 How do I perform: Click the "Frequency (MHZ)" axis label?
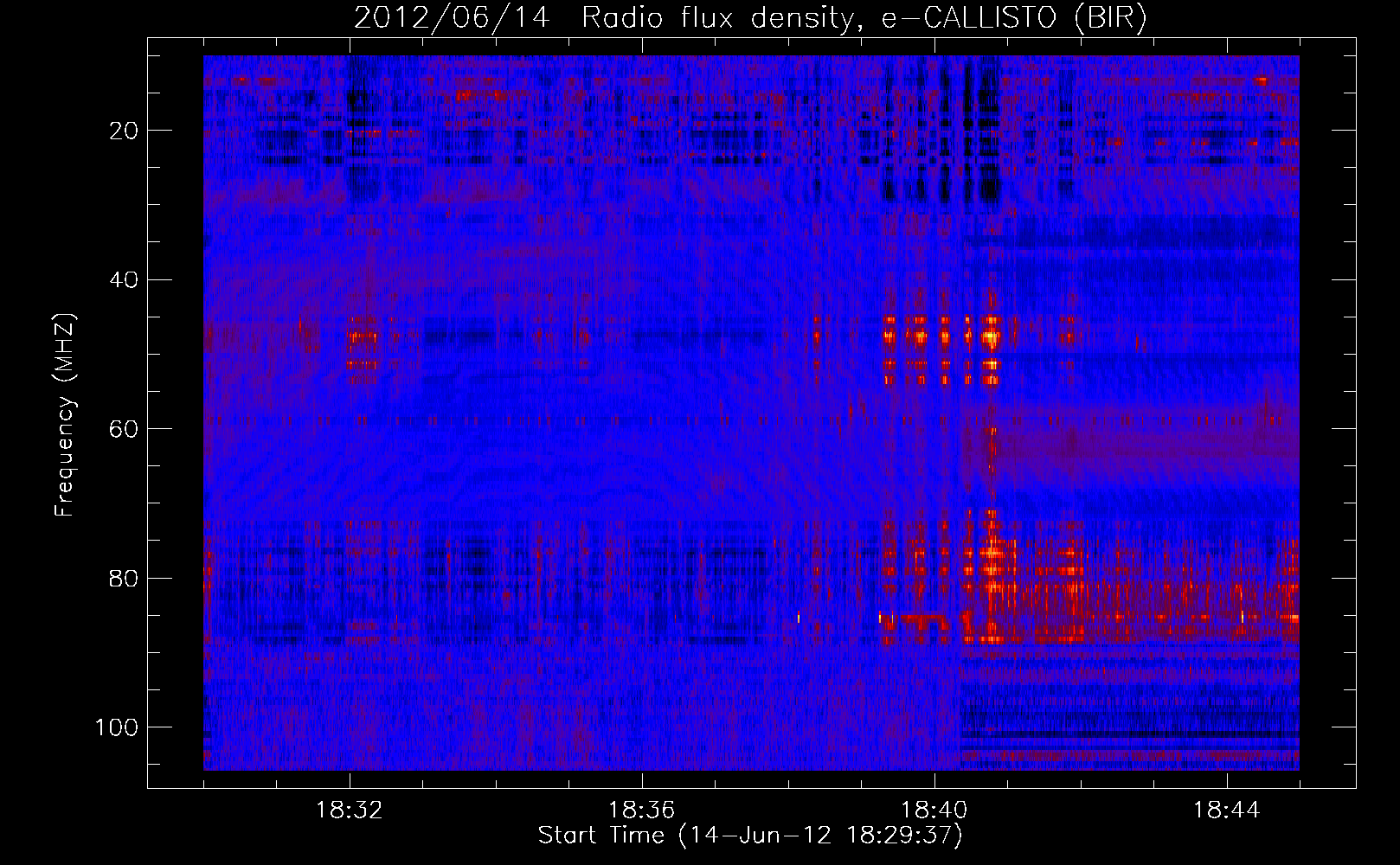pyautogui.click(x=65, y=414)
